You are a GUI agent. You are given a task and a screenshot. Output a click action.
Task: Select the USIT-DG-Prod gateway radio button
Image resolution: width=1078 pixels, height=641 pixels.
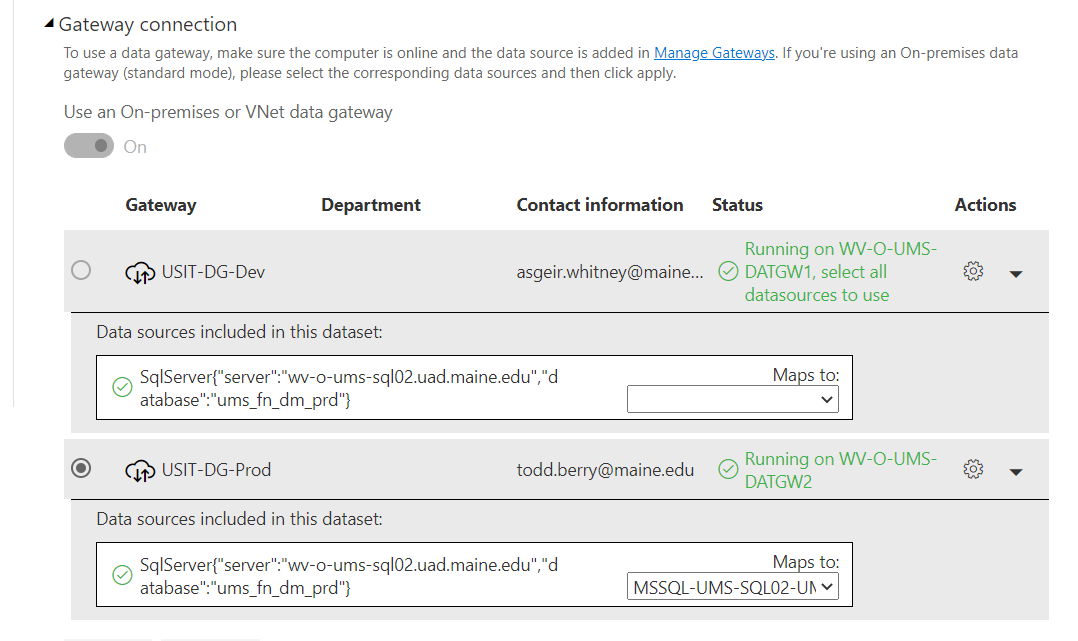click(81, 468)
